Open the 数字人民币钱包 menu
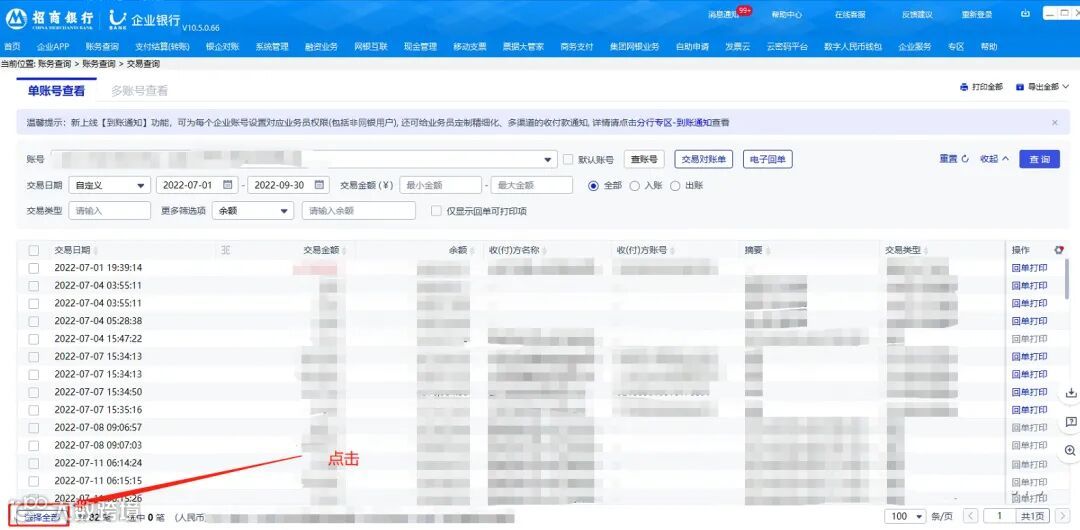This screenshot has height=530, width=1080. click(853, 47)
